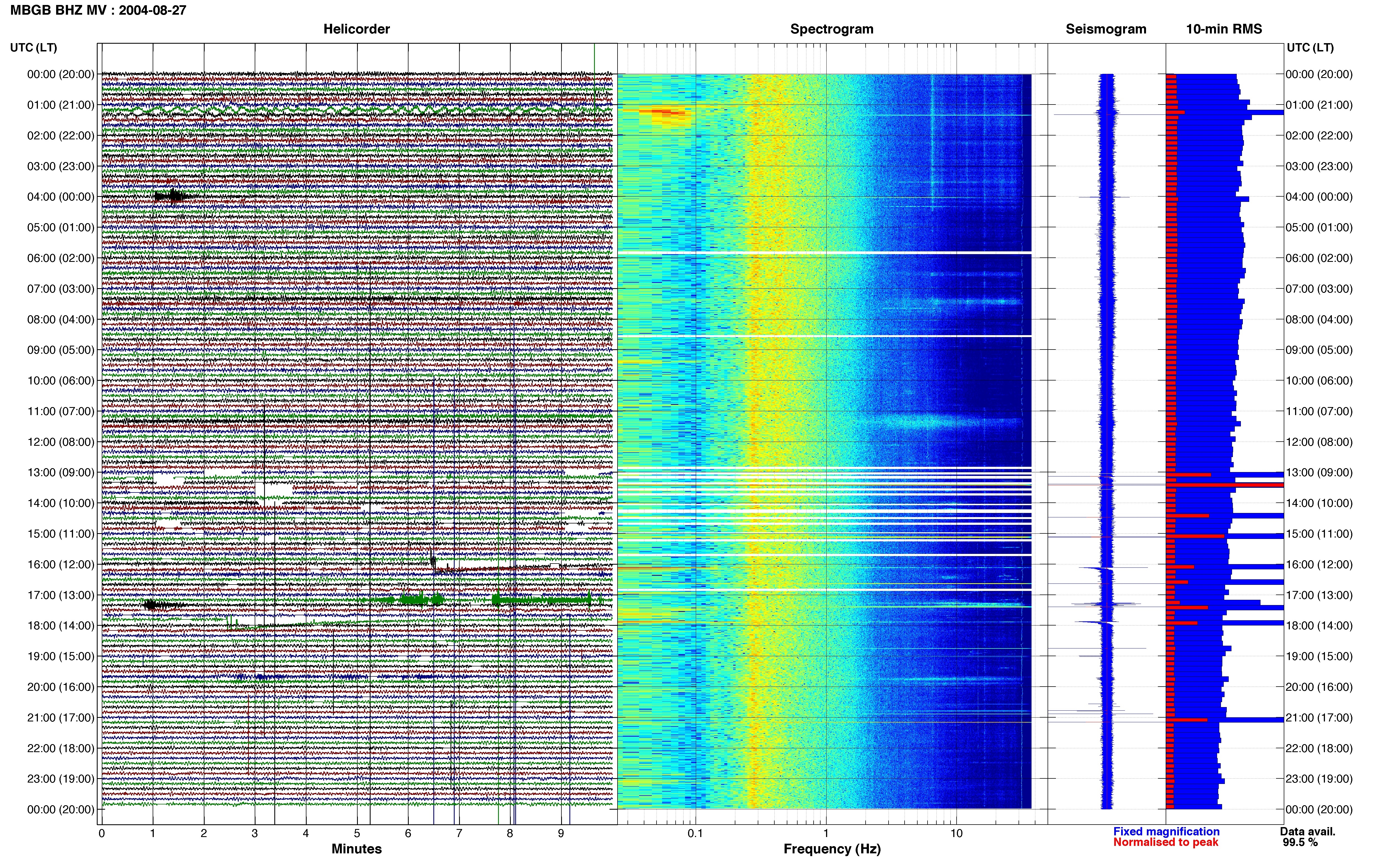Click the '99.5 %' availability value

(1300, 842)
